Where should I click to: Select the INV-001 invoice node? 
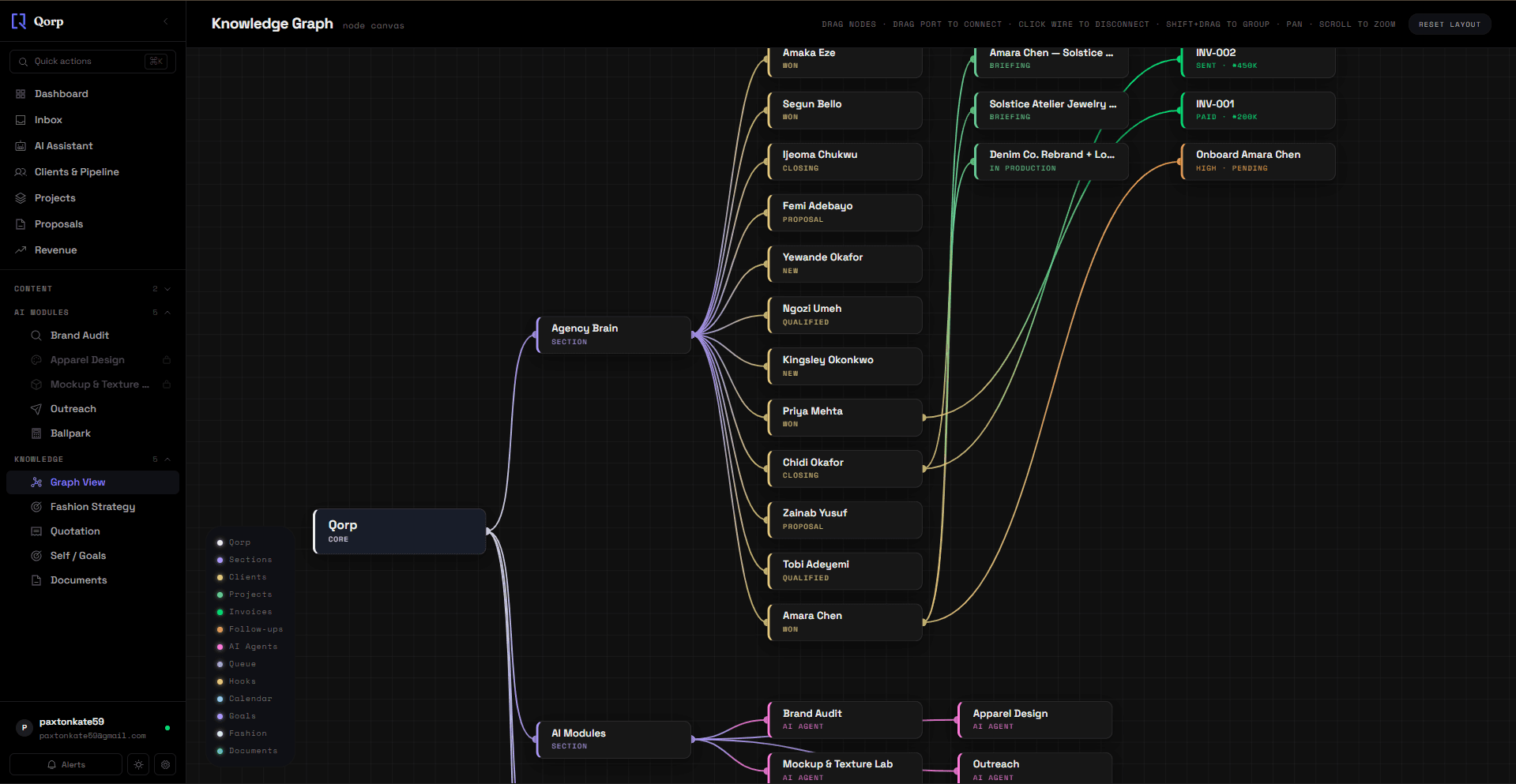[x=1258, y=111]
